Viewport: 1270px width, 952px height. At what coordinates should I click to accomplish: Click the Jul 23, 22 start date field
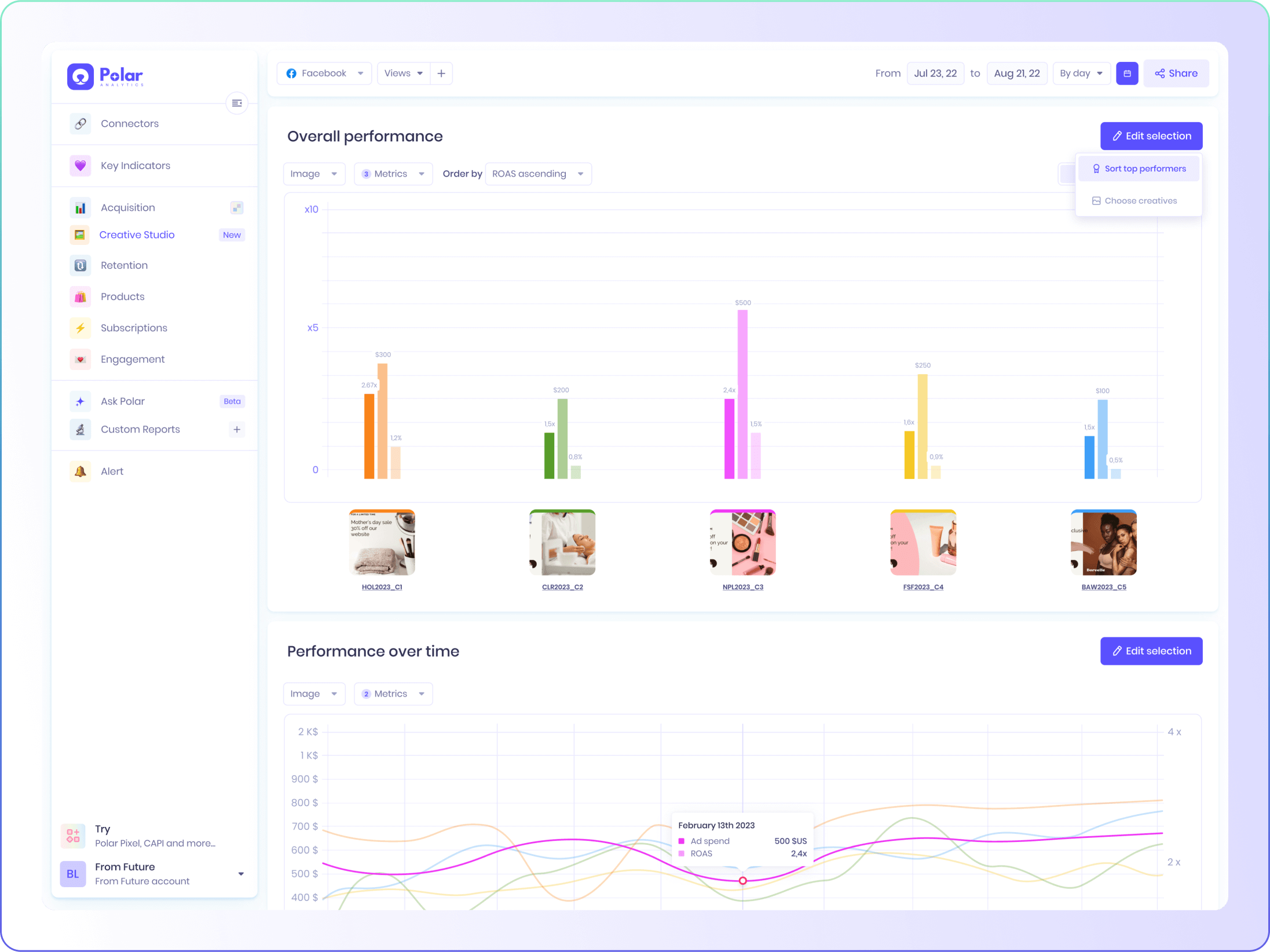[x=935, y=74]
